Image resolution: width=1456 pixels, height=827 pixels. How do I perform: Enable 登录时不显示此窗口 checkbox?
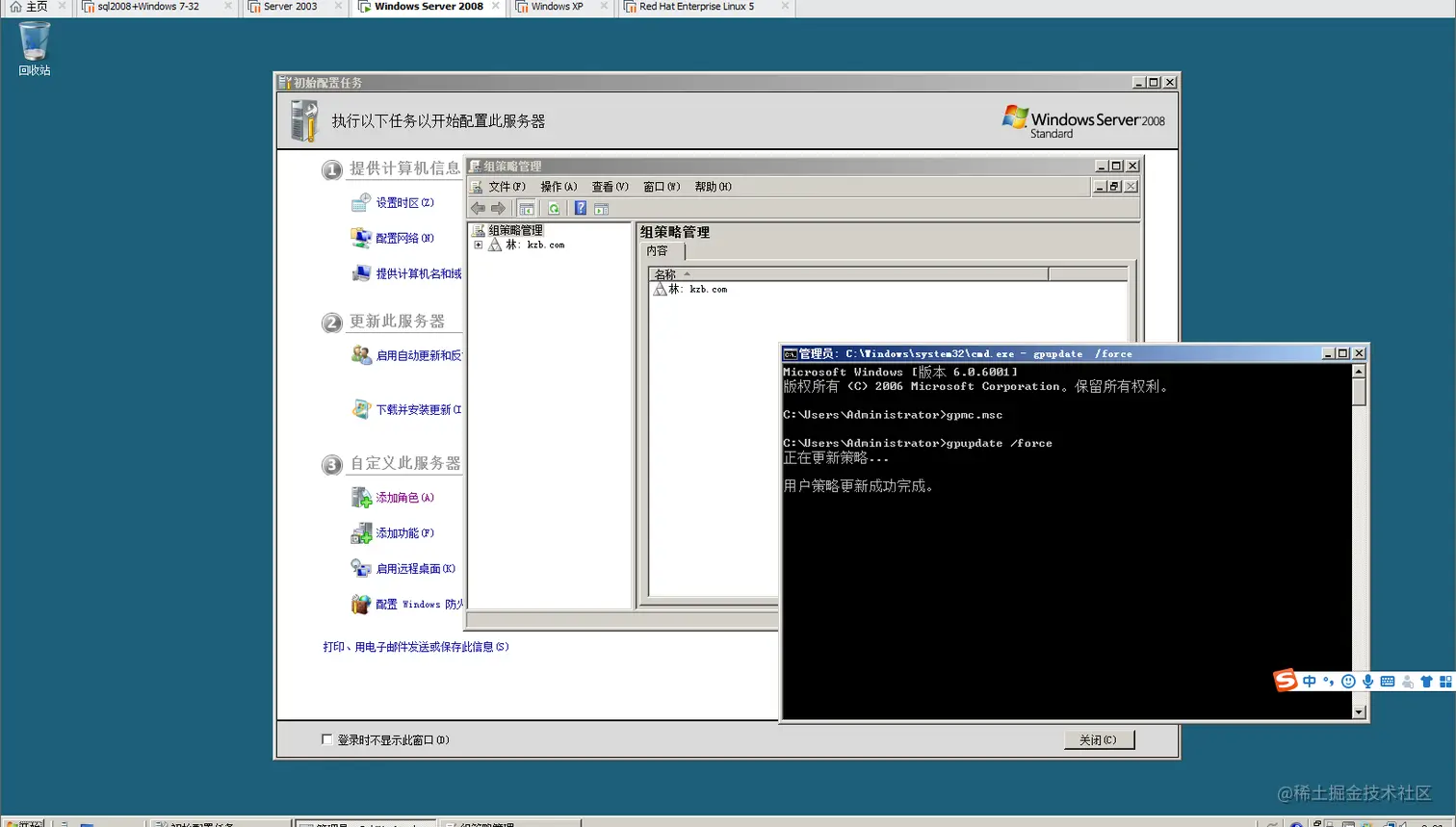click(326, 739)
